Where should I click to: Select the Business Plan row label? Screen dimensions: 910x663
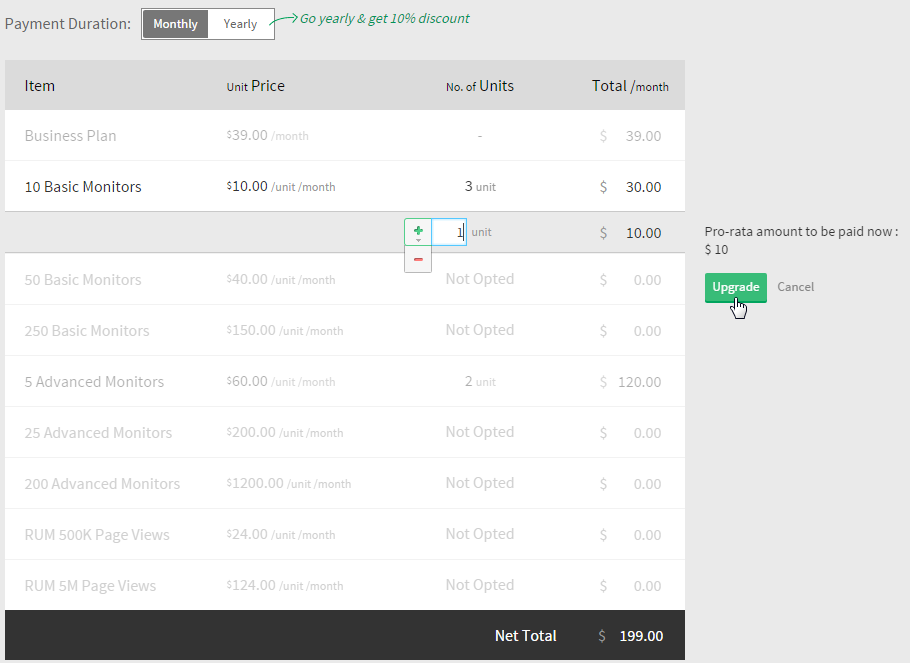[70, 136]
